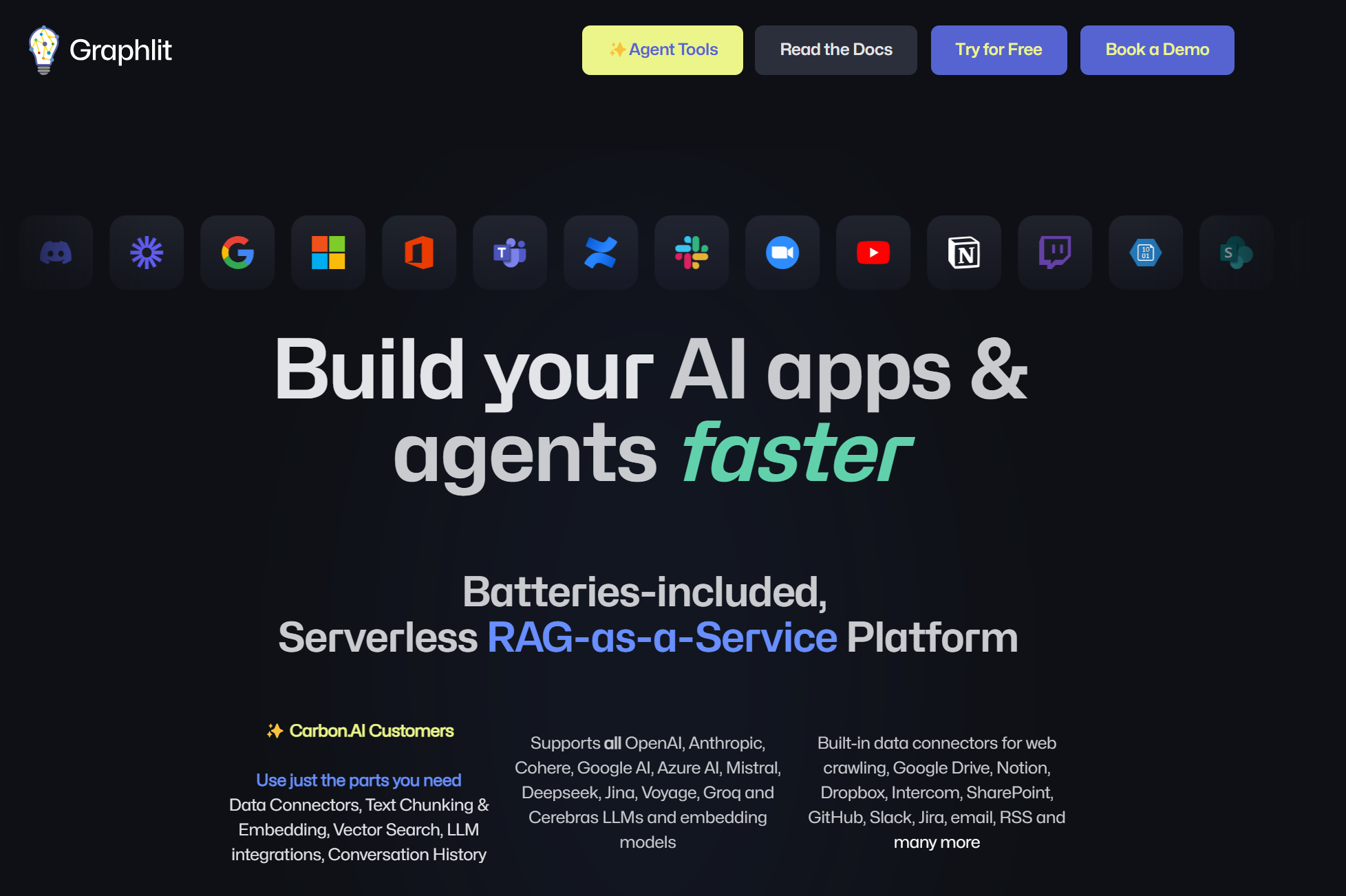Click the Twitch integration icon
1346x896 pixels.
(1054, 252)
